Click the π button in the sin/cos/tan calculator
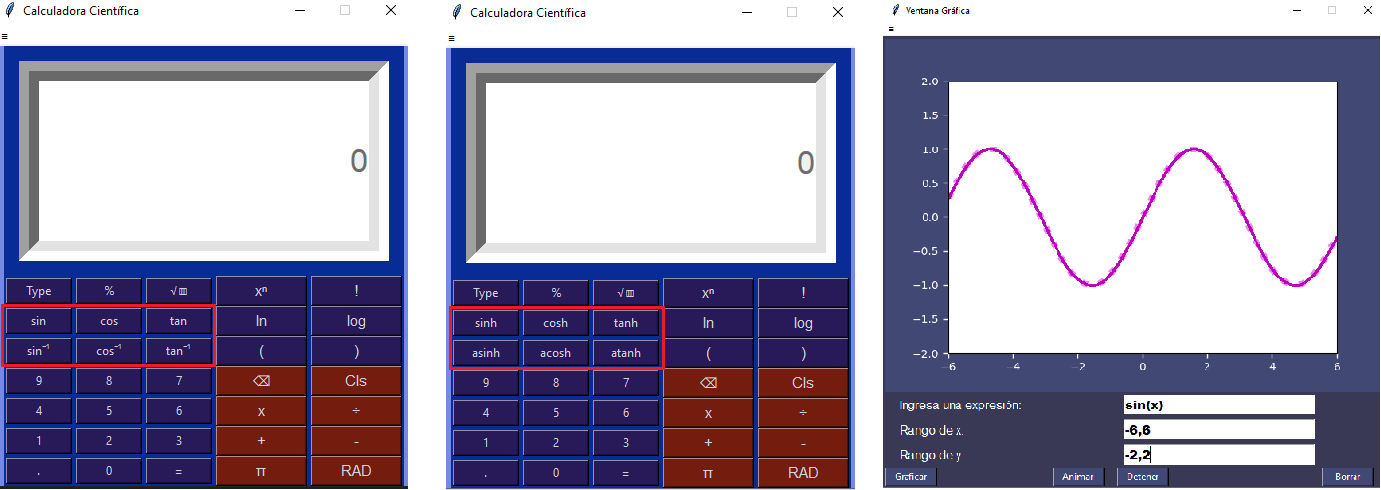 [x=261, y=471]
